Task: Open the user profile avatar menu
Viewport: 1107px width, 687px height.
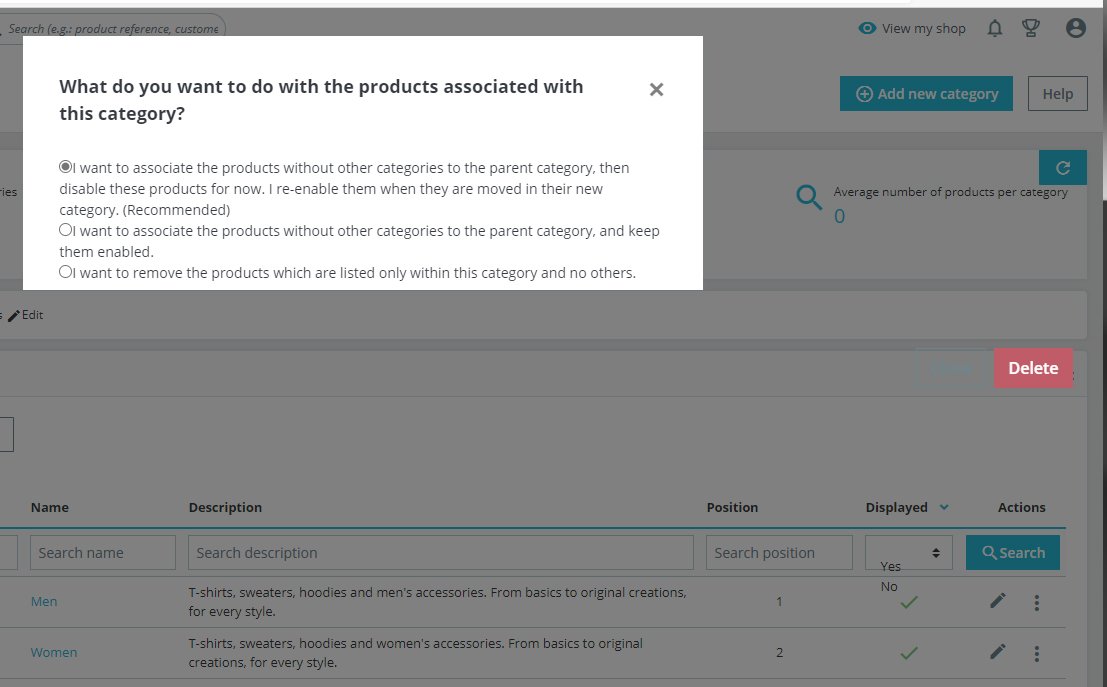Action: (x=1076, y=29)
